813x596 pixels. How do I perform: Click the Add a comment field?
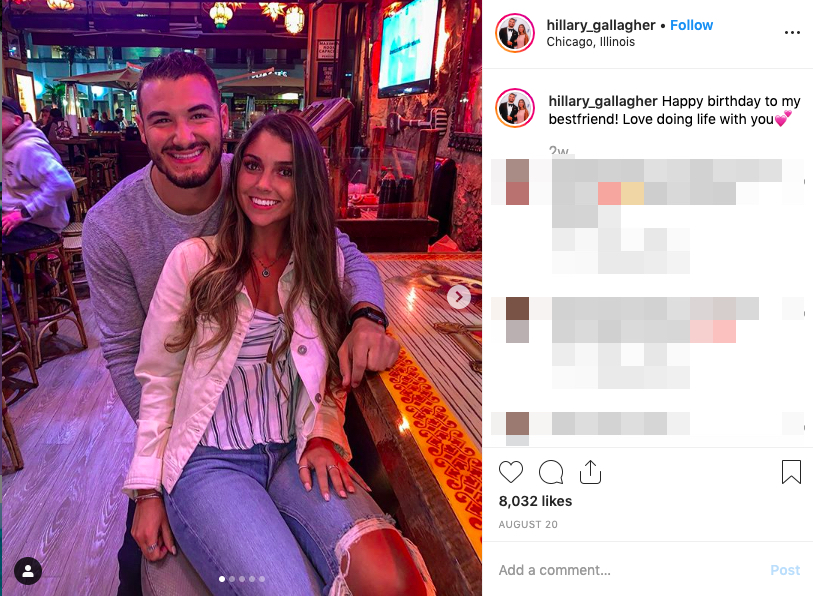pyautogui.click(x=627, y=570)
